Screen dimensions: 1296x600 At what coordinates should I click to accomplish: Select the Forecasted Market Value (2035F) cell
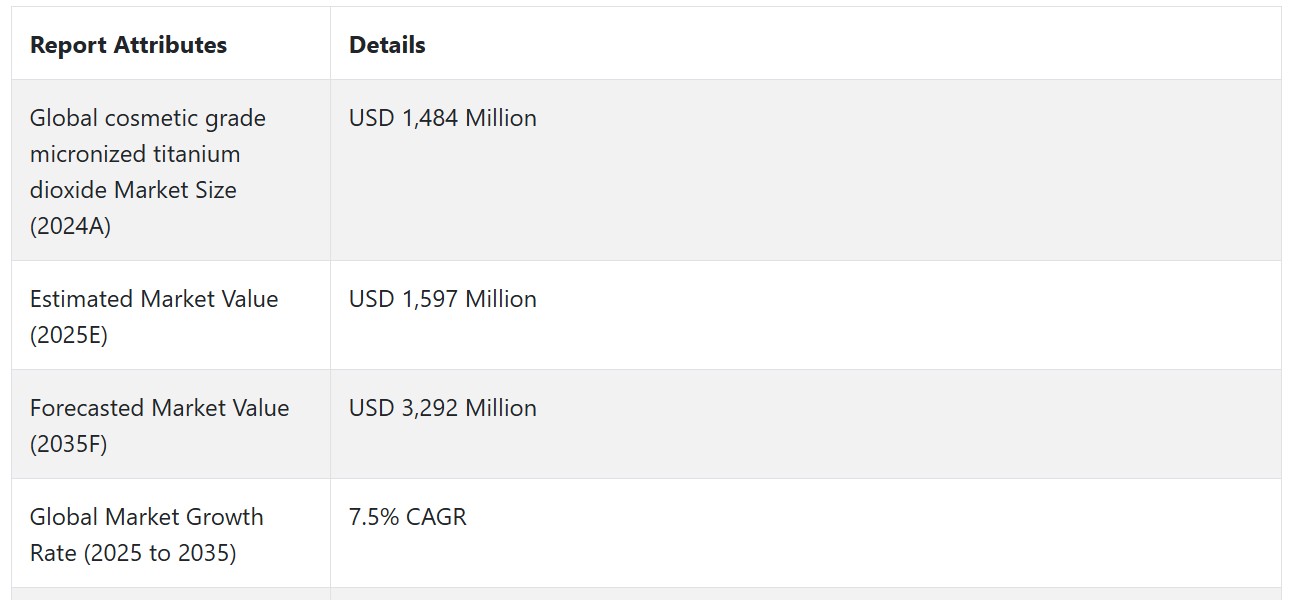[x=171, y=425]
